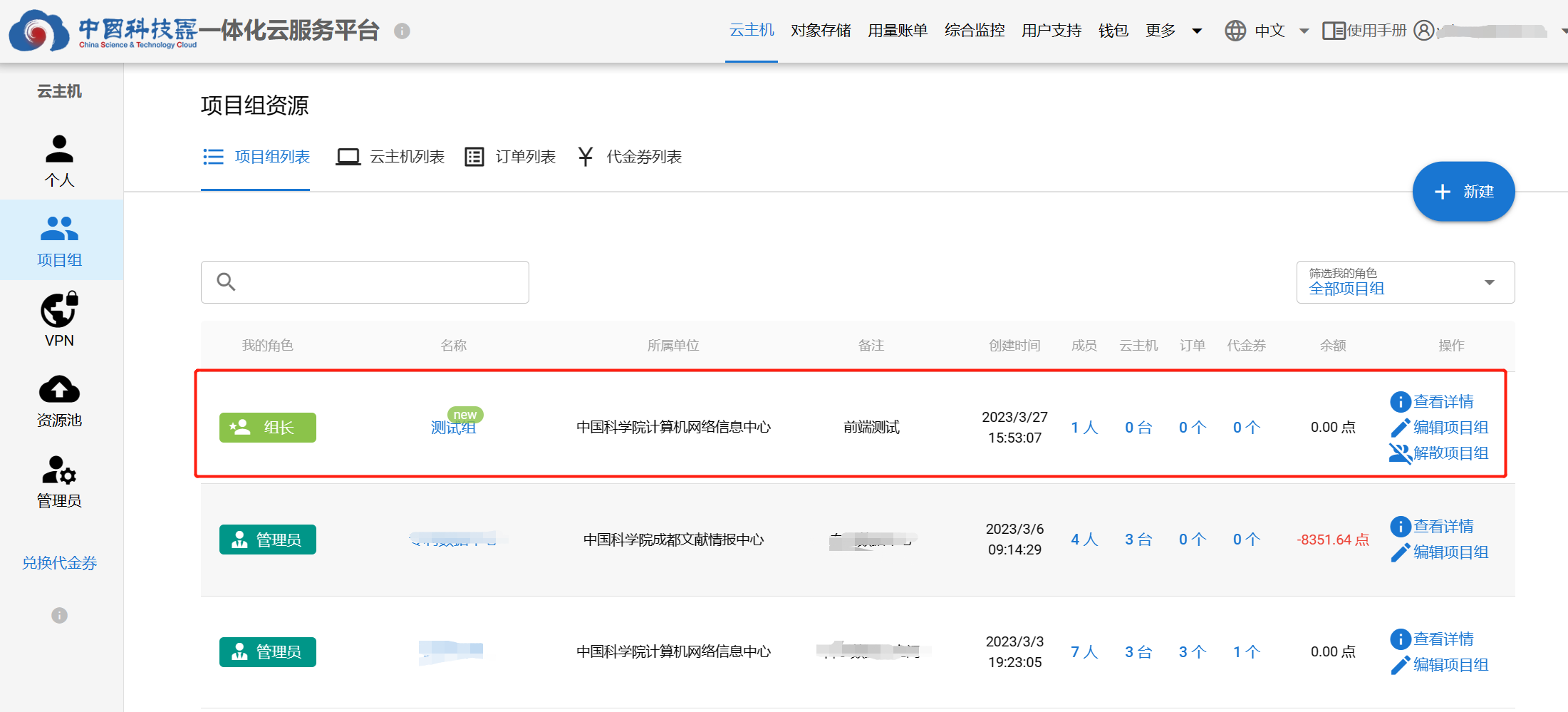Viewport: 1568px width, 712px height.
Task: Click 管理员 badge in 2023/3/3 row
Action: (268, 652)
